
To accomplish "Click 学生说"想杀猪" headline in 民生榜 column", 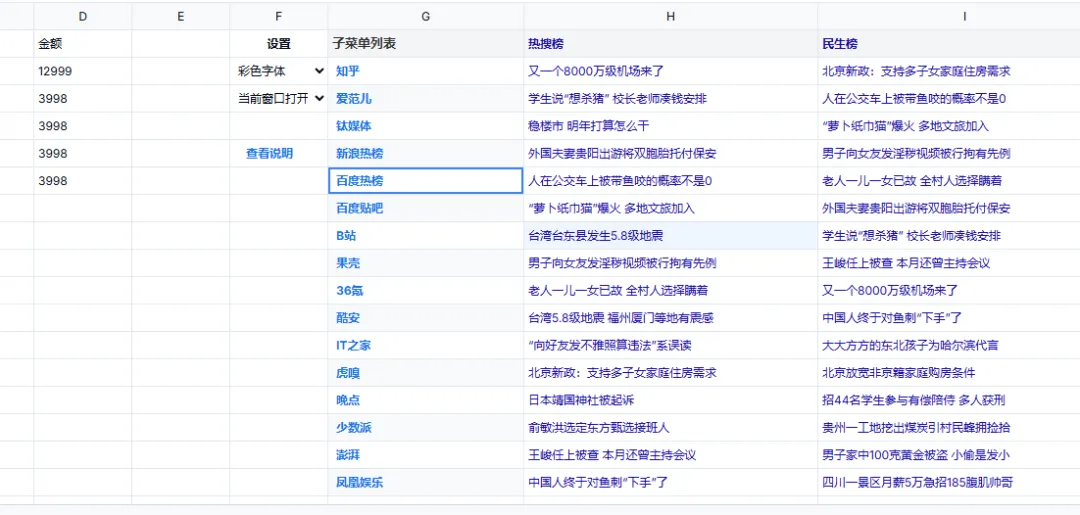I will point(911,235).
